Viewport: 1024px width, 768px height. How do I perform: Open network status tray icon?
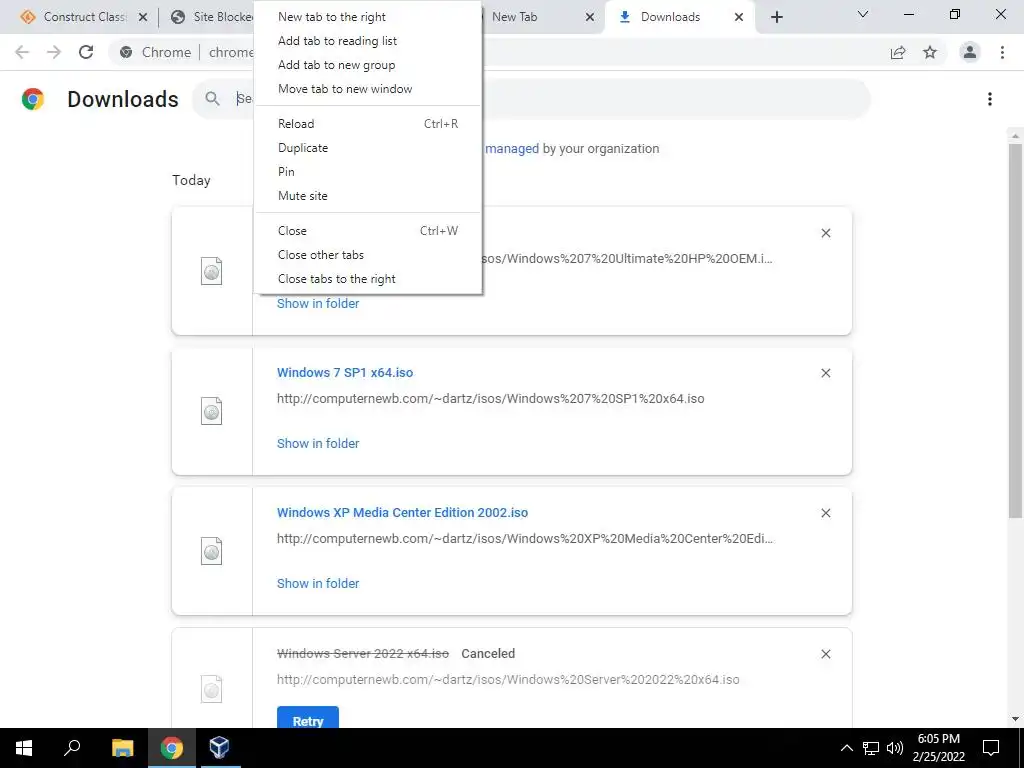pyautogui.click(x=871, y=748)
